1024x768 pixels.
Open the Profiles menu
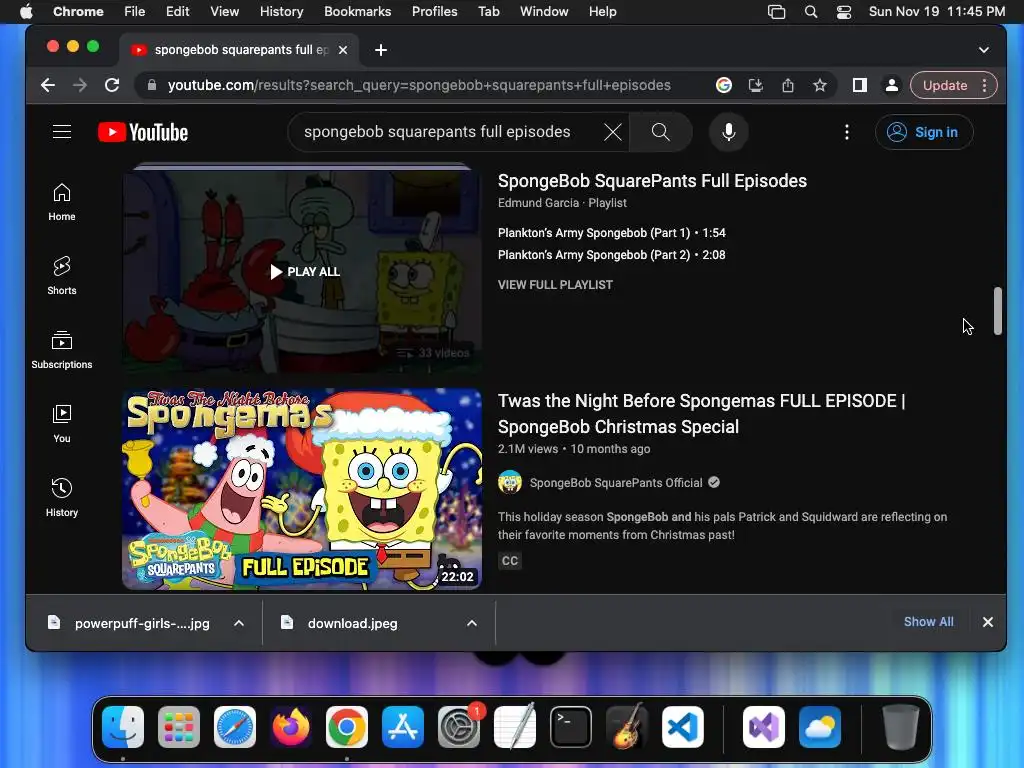pos(434,11)
